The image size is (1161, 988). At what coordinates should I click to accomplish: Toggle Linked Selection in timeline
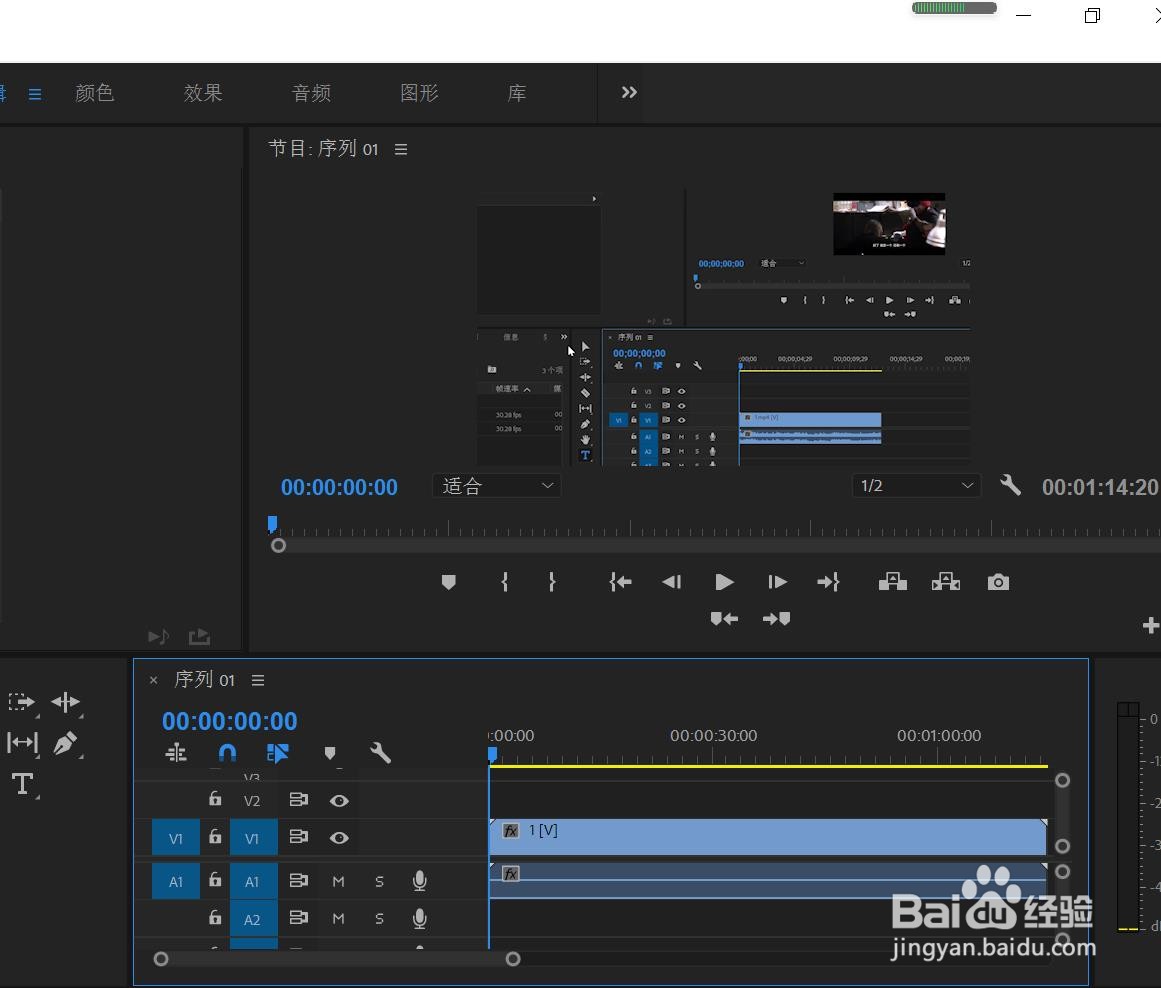point(278,753)
